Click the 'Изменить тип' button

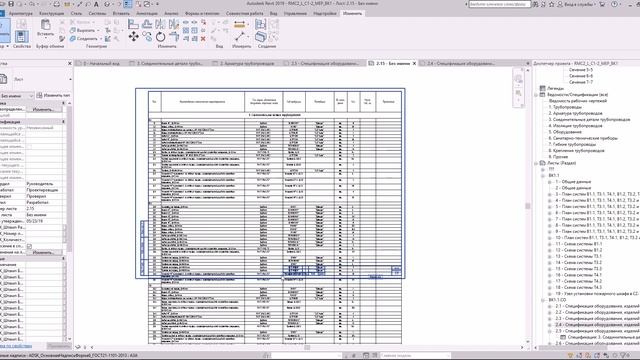coord(53,95)
